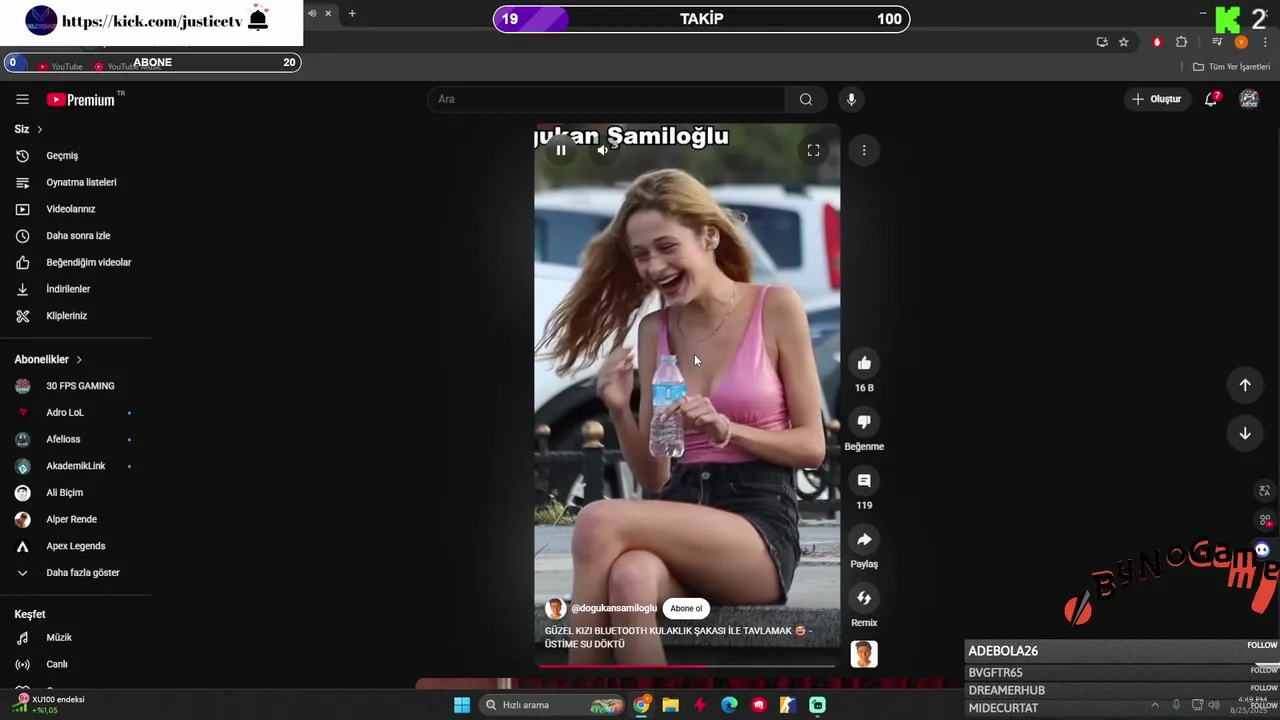Close the current browser tab

[x=328, y=14]
